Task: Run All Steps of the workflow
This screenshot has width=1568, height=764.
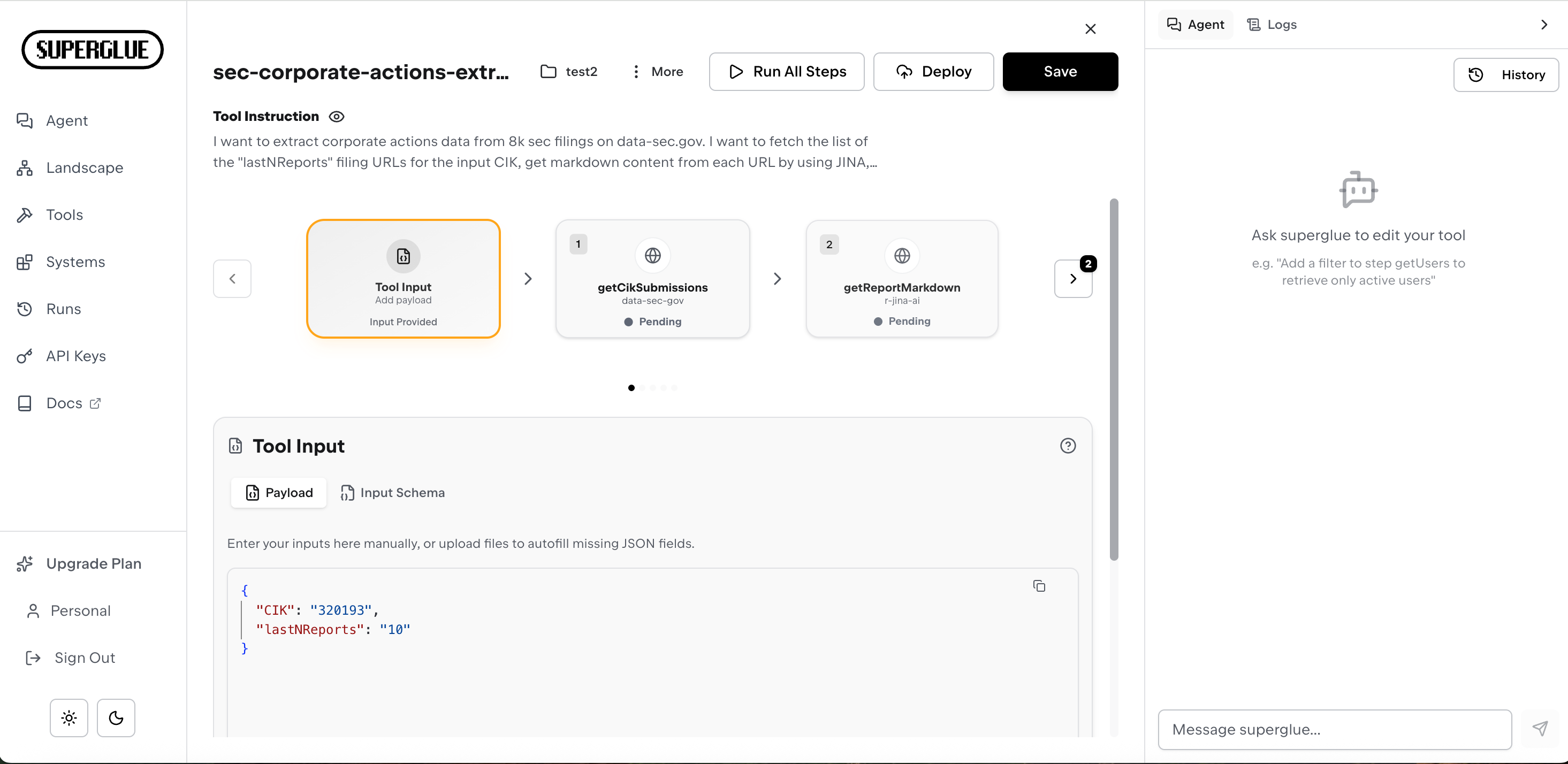Action: click(x=787, y=71)
